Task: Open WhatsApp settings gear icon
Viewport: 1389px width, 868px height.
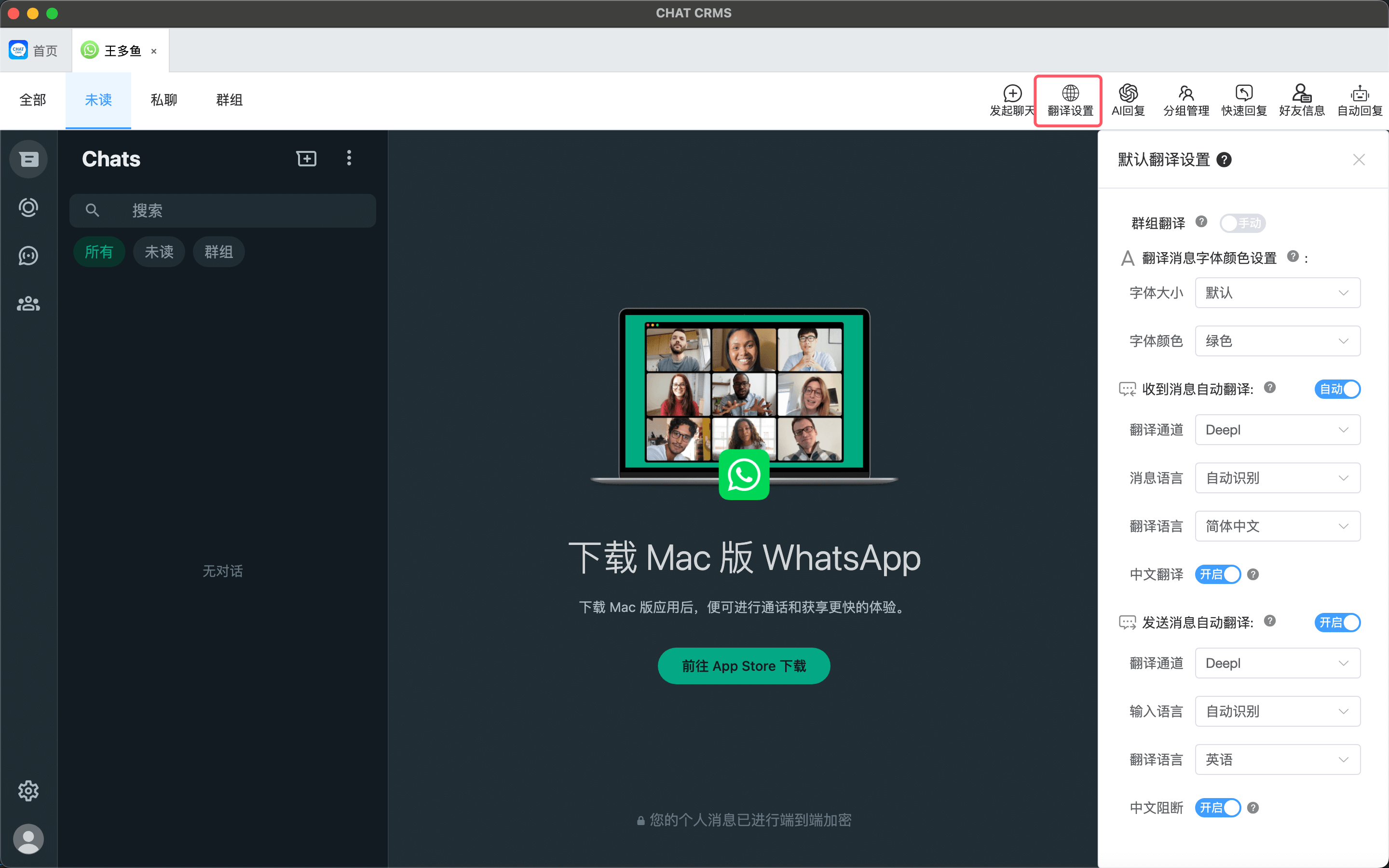Action: 28,790
